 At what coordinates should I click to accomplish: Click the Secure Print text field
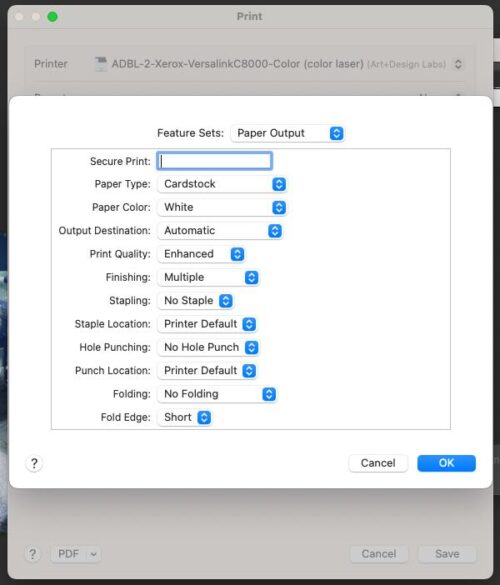(215, 161)
